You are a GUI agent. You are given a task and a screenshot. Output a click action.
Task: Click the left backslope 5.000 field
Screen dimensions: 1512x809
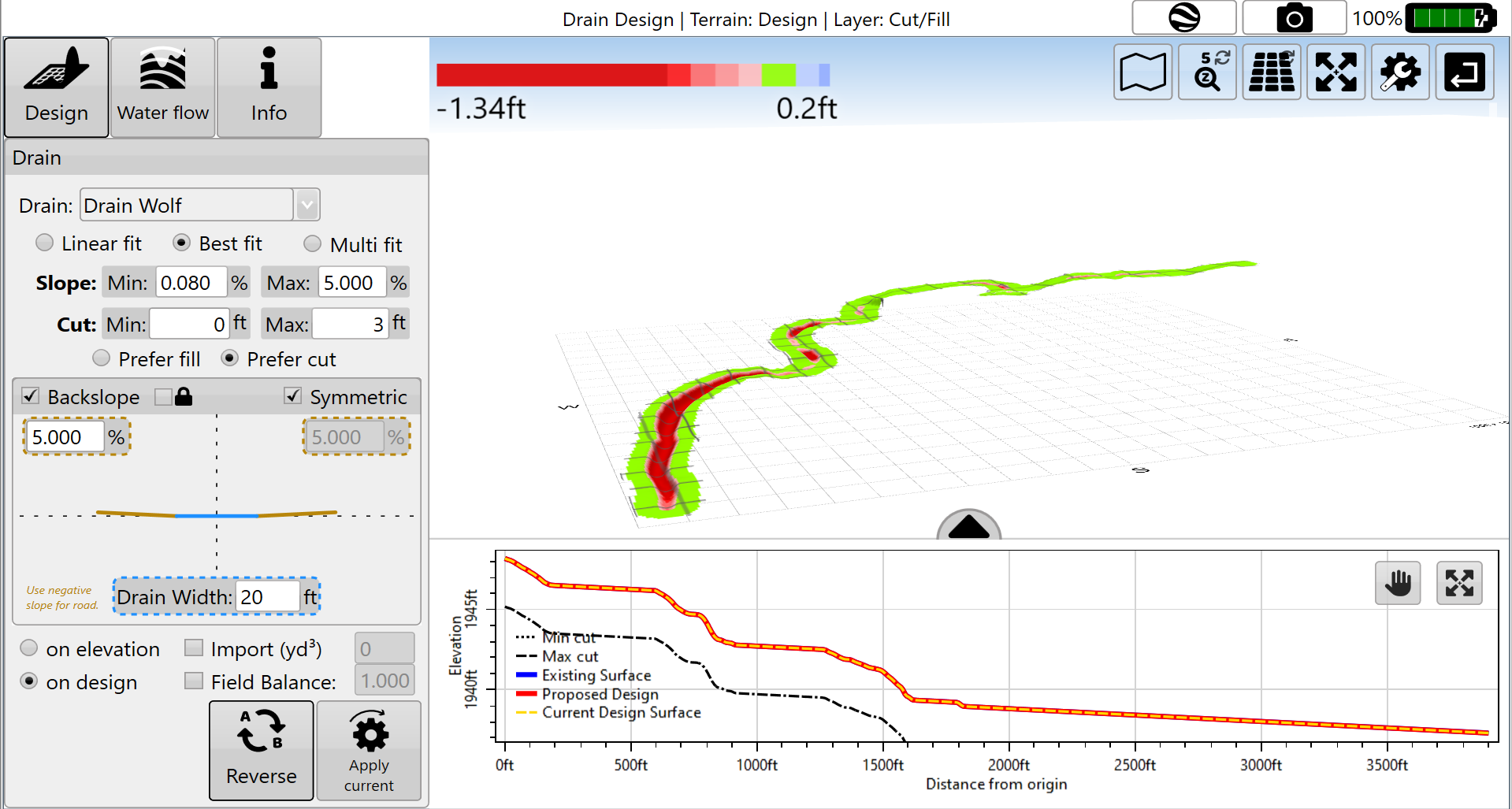(x=65, y=437)
